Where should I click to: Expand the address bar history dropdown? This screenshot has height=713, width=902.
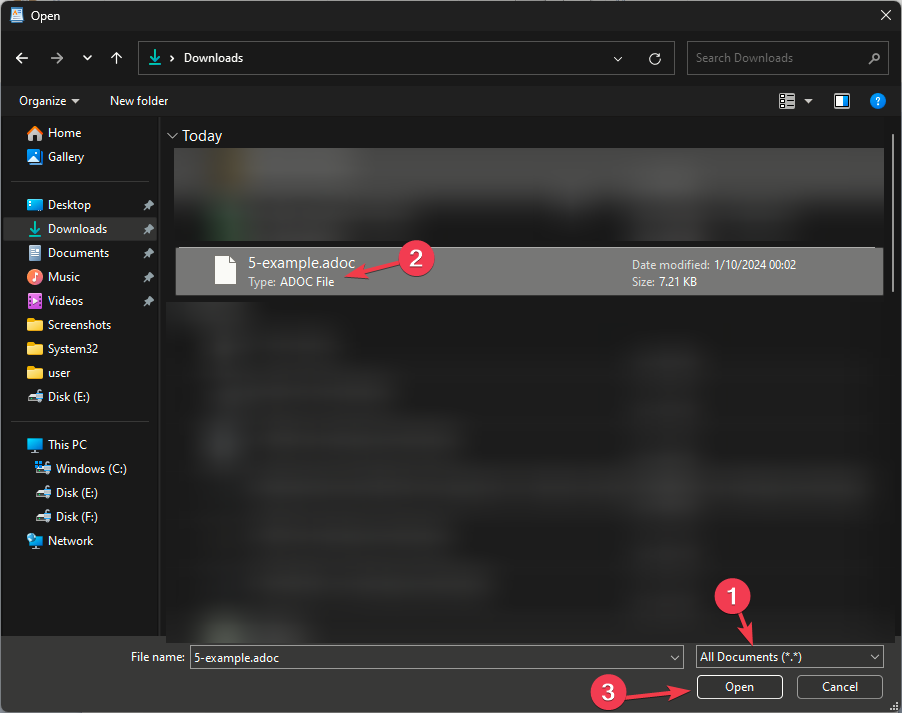click(618, 59)
